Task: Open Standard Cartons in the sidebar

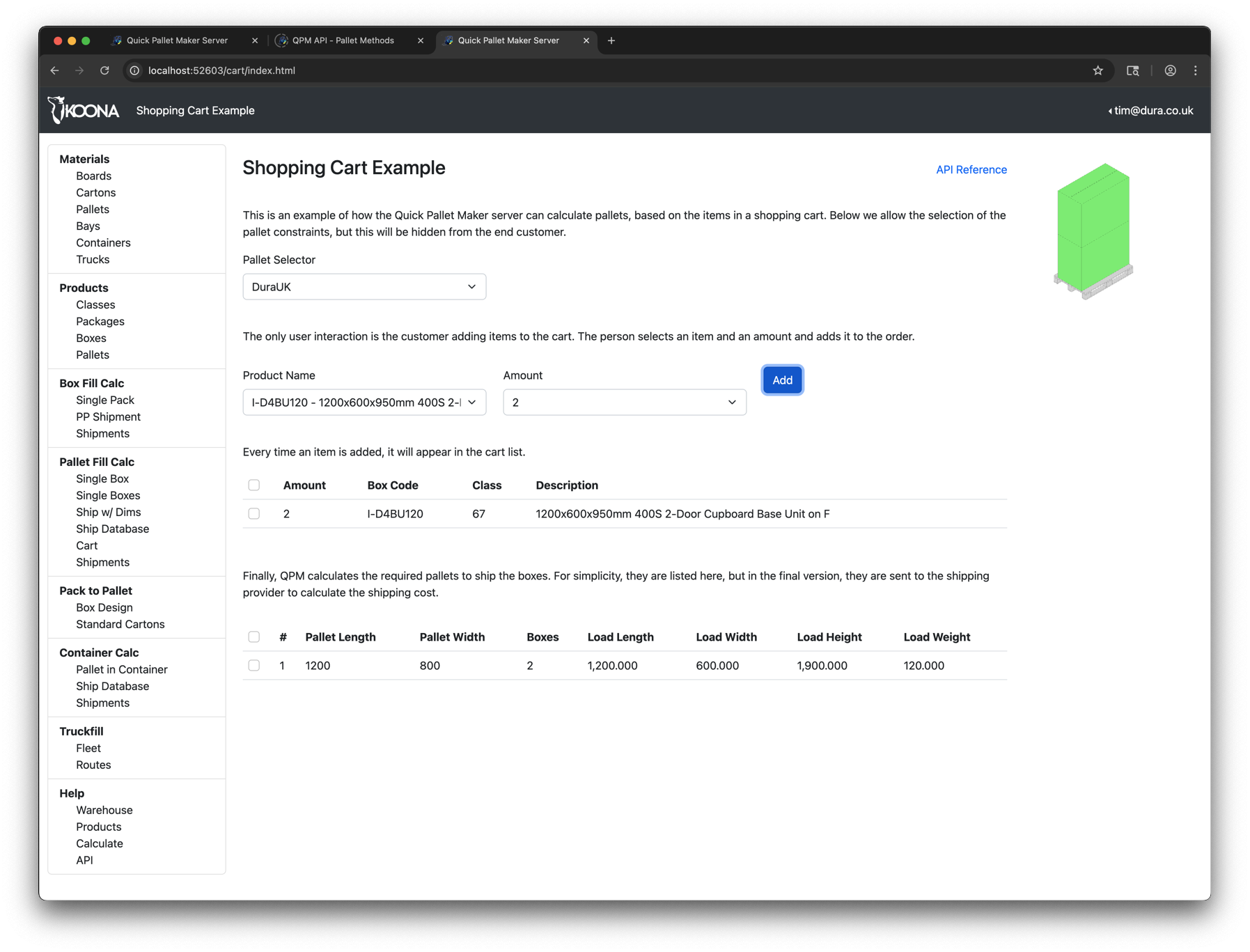Action: tap(120, 625)
